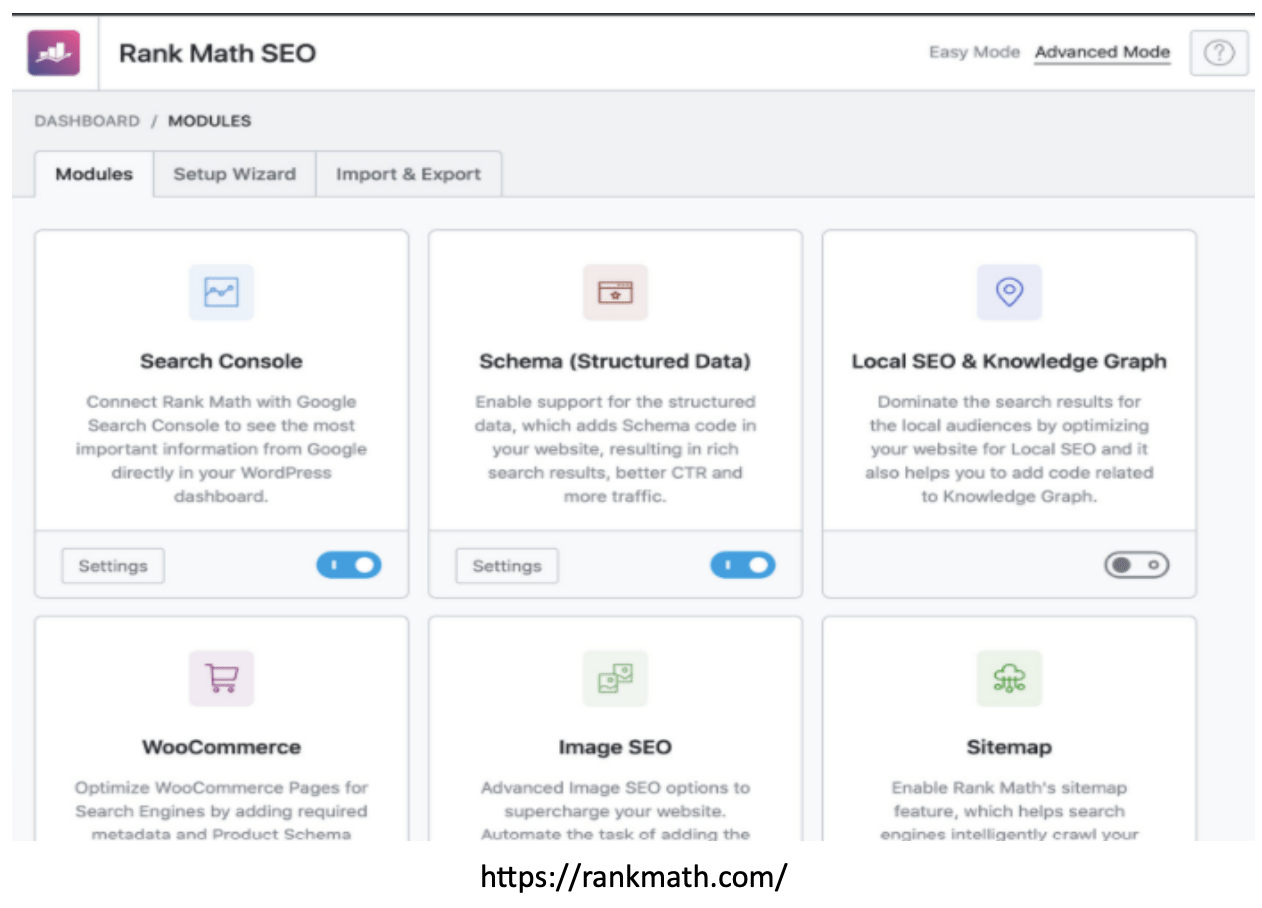Click the Local SEO map pin icon
Screen dimensions: 1262x908
click(1009, 292)
